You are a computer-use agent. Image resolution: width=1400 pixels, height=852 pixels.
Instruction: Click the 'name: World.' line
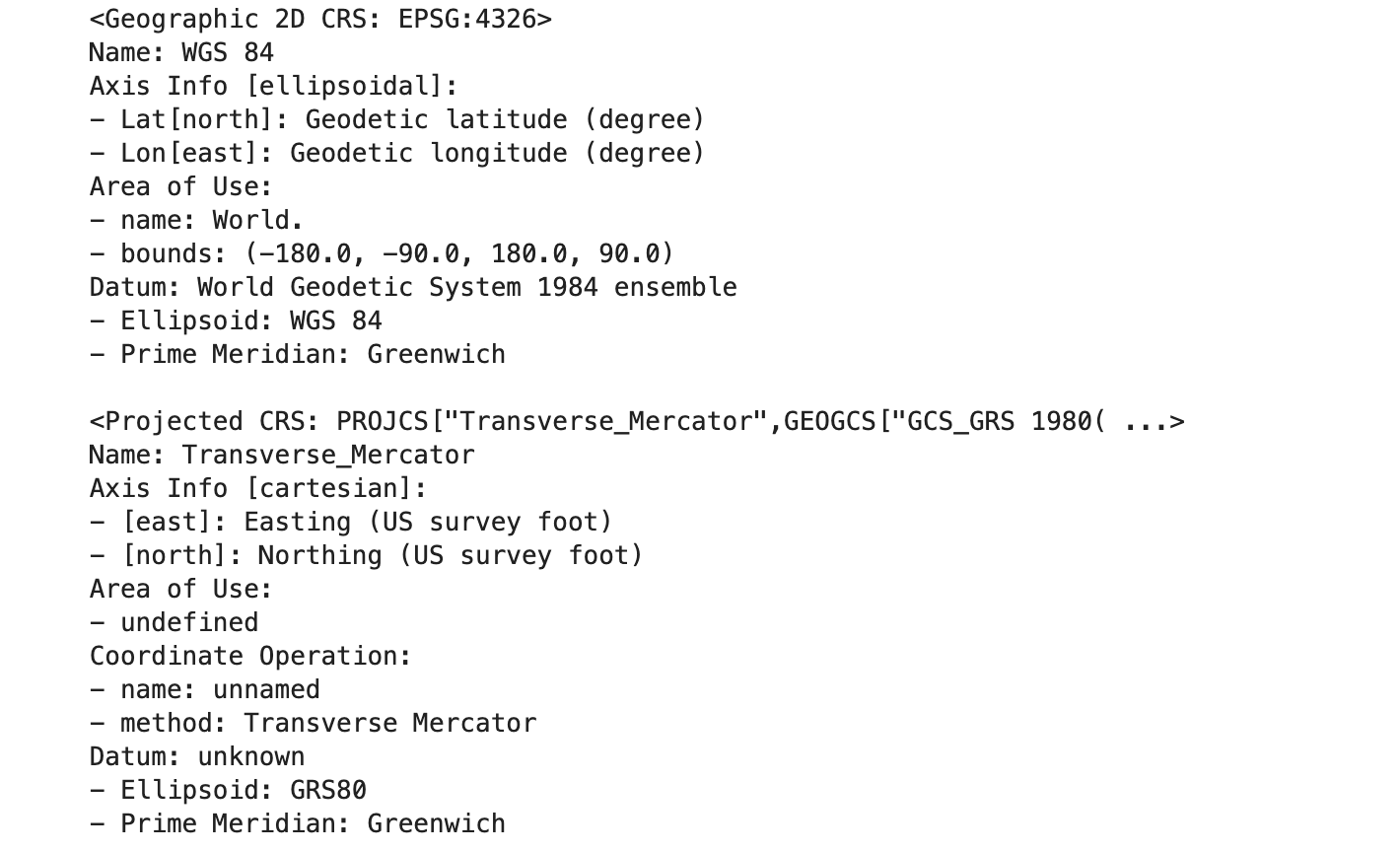[x=196, y=220]
